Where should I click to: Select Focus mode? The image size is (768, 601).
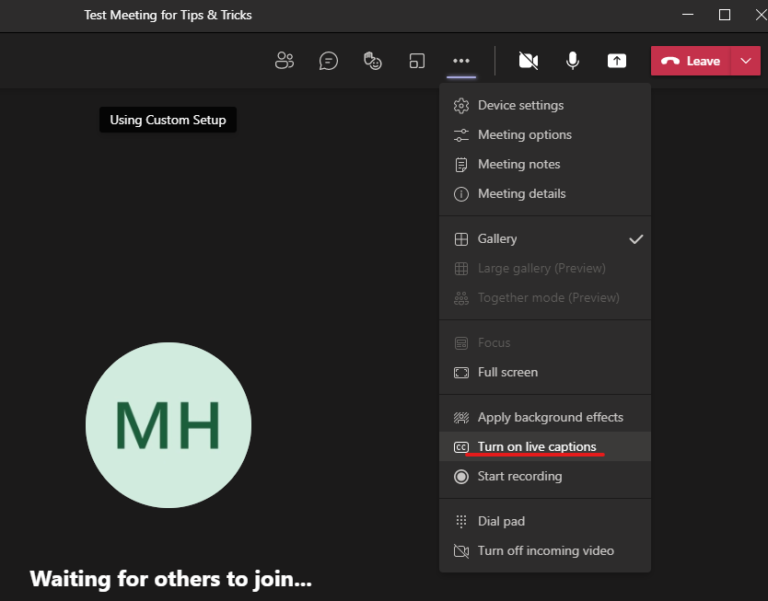tap(545, 343)
